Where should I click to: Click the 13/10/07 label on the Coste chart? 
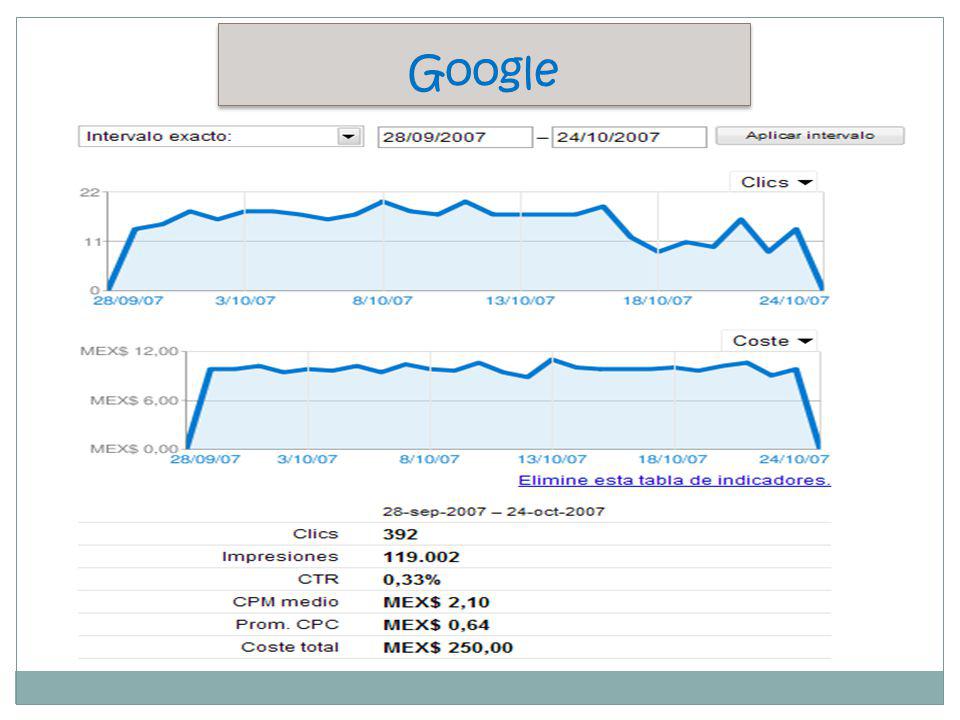pyautogui.click(x=552, y=459)
